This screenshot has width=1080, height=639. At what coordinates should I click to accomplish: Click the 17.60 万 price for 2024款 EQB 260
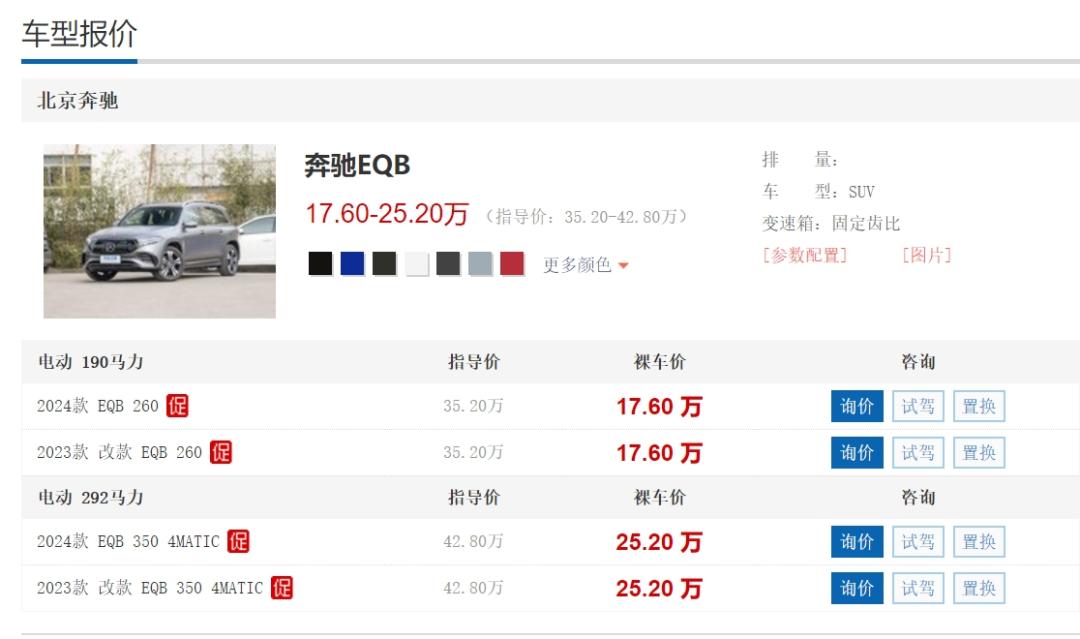coord(659,406)
